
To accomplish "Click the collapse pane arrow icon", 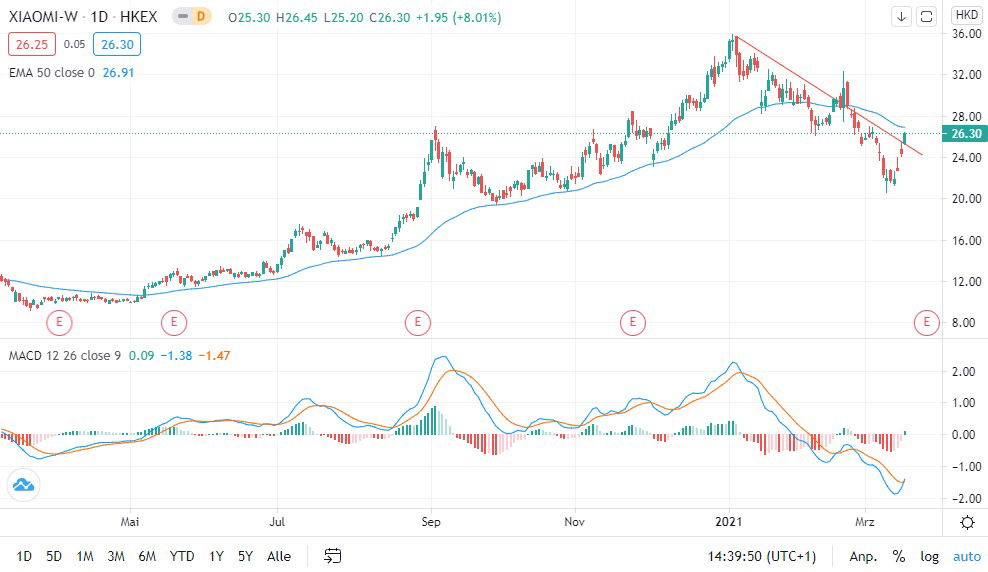I will (x=901, y=16).
